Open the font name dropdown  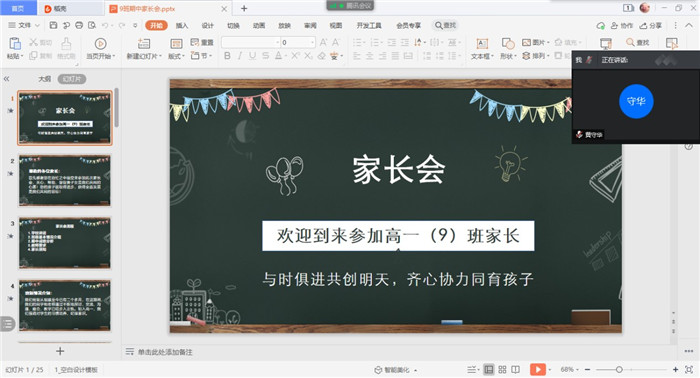(x=277, y=42)
